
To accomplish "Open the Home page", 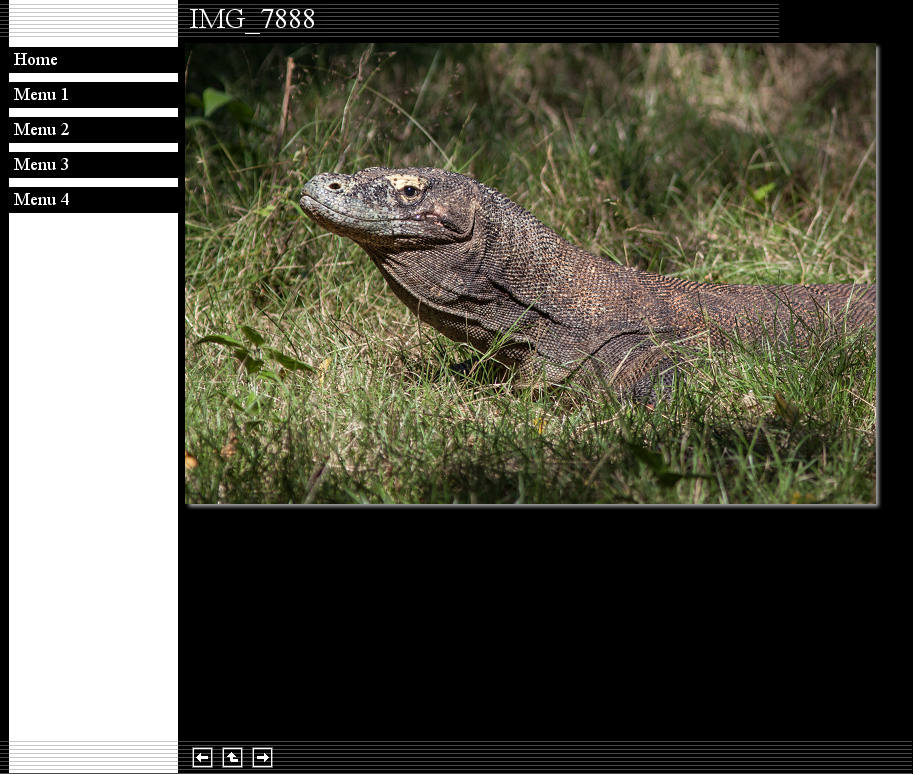I will 36,60.
